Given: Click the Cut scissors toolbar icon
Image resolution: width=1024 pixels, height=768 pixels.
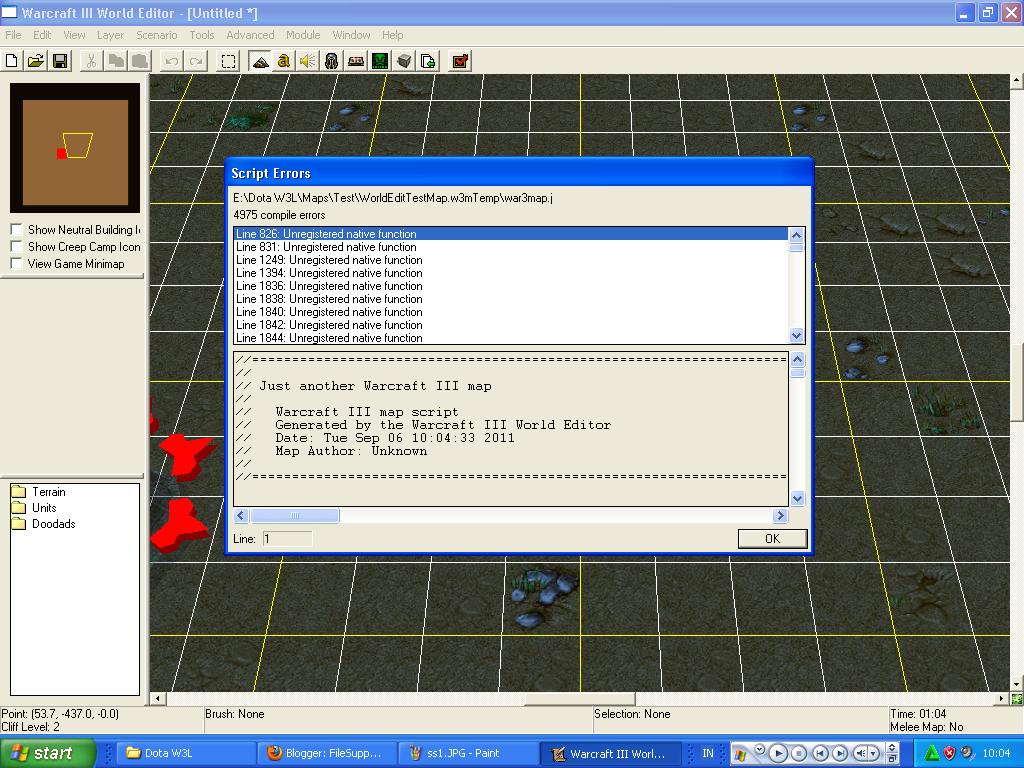Looking at the screenshot, I should (91, 61).
